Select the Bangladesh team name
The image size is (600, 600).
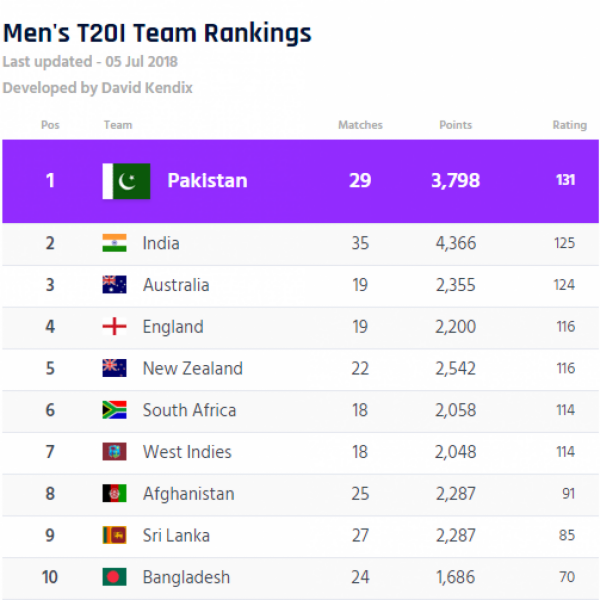(186, 577)
